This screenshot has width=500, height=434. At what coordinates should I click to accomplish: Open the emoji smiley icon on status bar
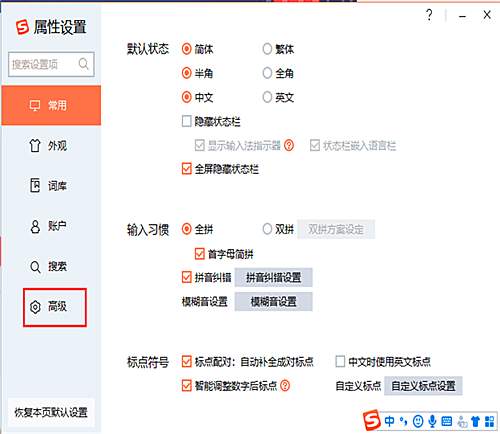click(418, 421)
